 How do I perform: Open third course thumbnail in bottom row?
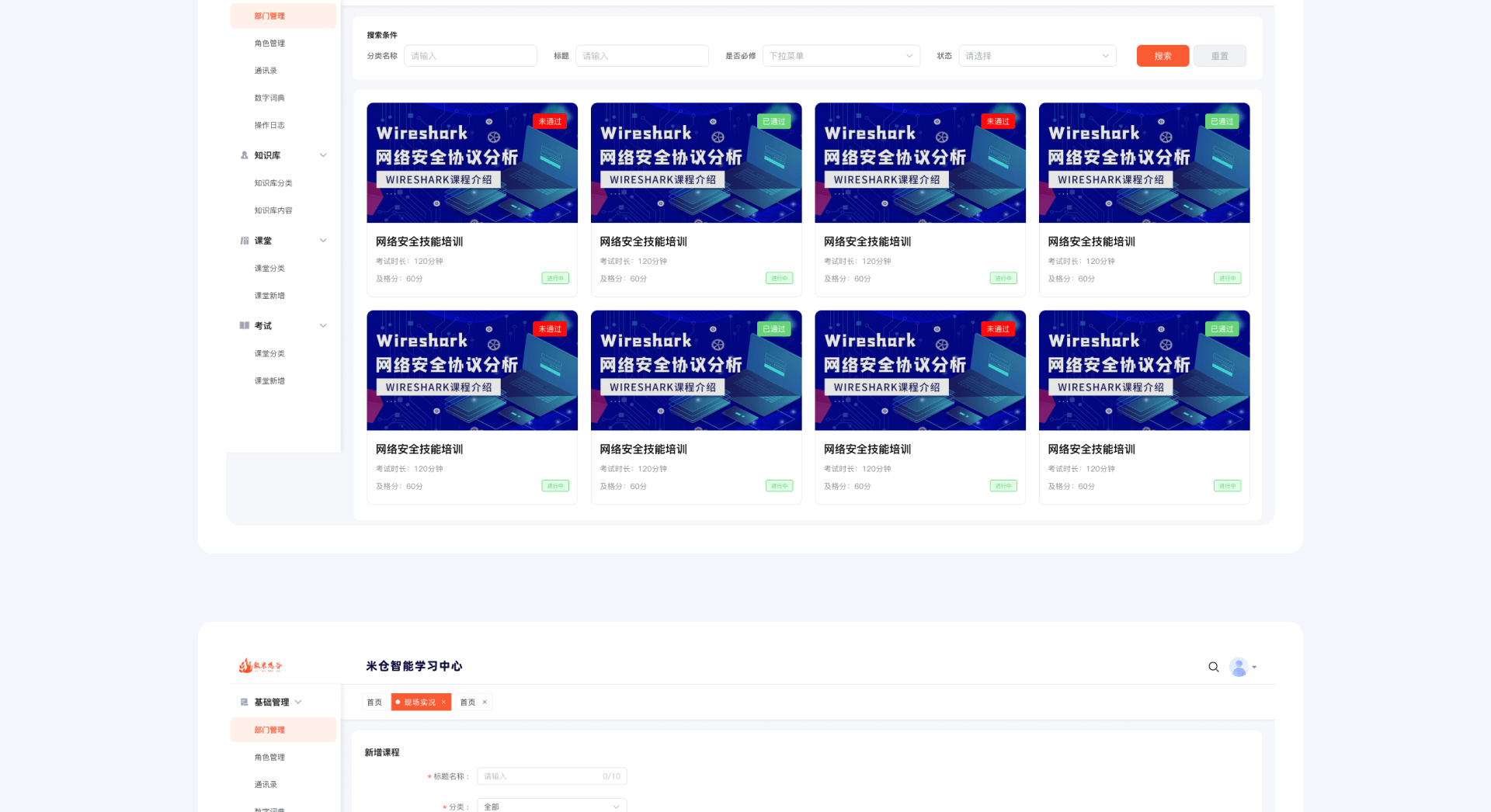pyautogui.click(x=920, y=370)
